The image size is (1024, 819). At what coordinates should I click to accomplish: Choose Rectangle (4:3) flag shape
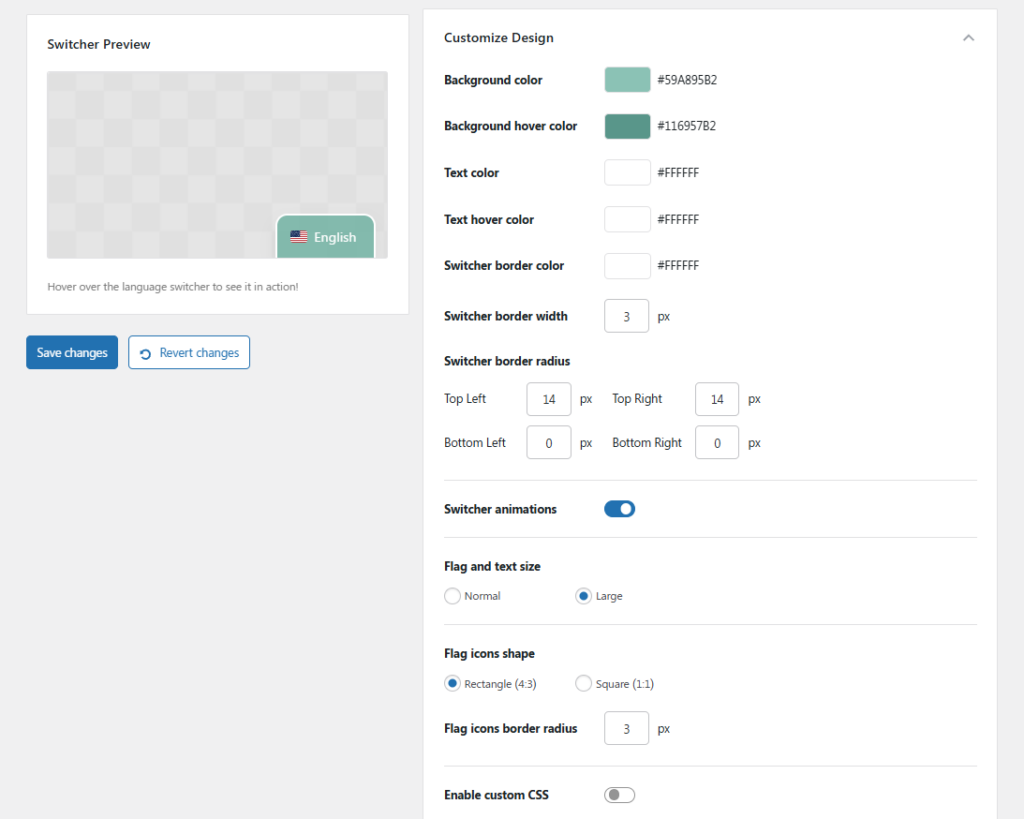453,684
